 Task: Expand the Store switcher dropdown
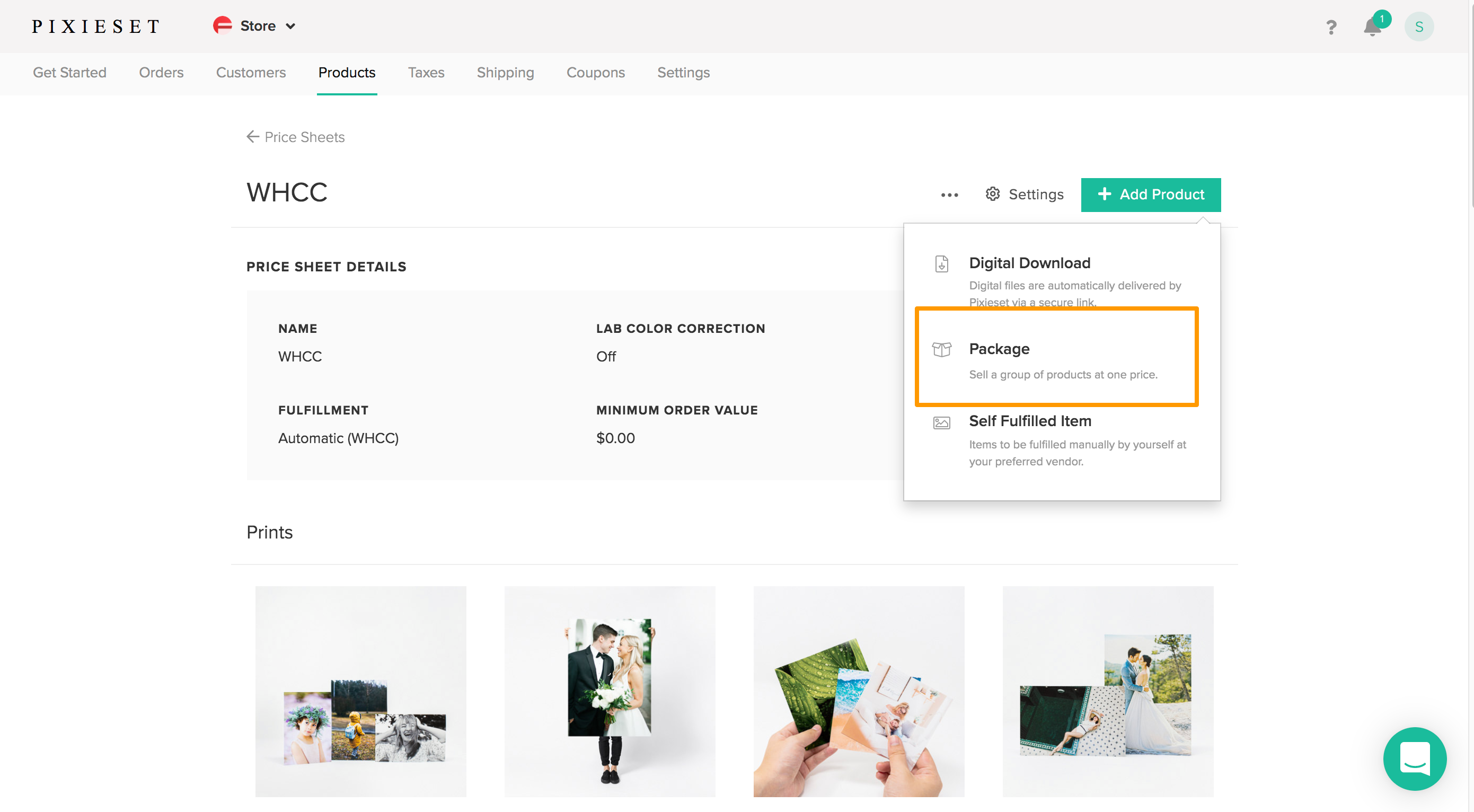coord(290,27)
